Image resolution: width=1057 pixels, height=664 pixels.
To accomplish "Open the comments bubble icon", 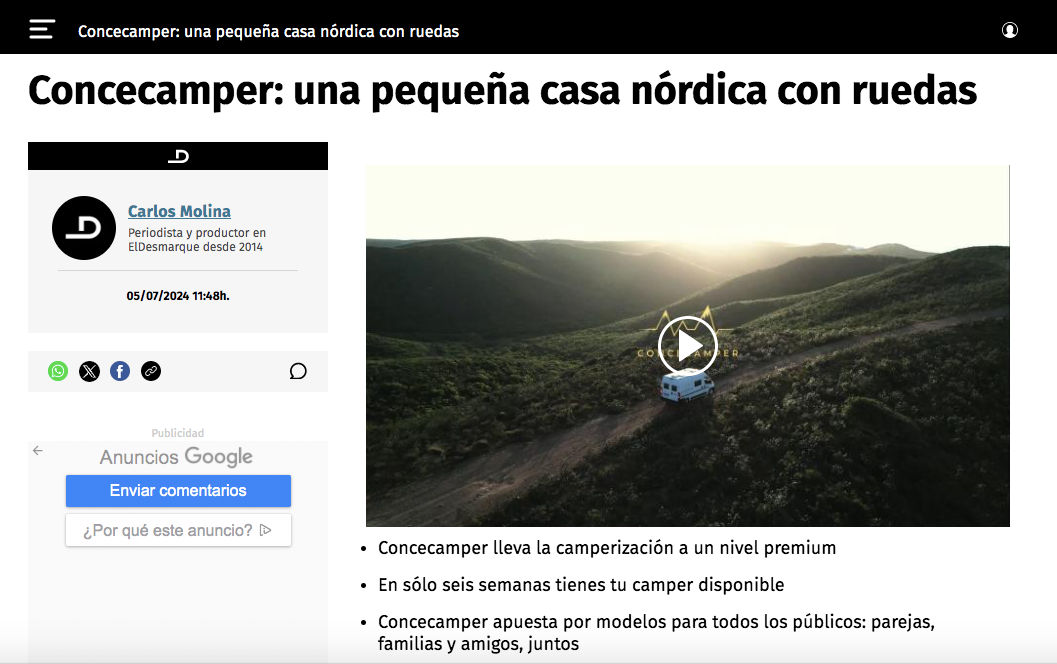I will [298, 371].
